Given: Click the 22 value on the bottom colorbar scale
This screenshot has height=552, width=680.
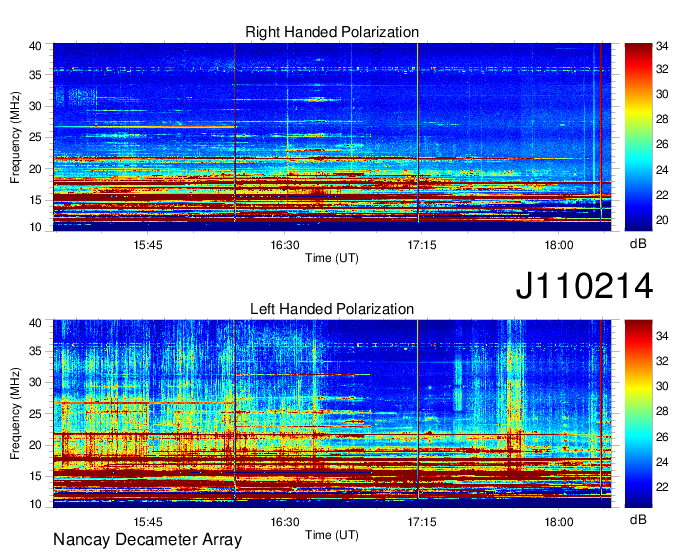Looking at the screenshot, I should [662, 487].
